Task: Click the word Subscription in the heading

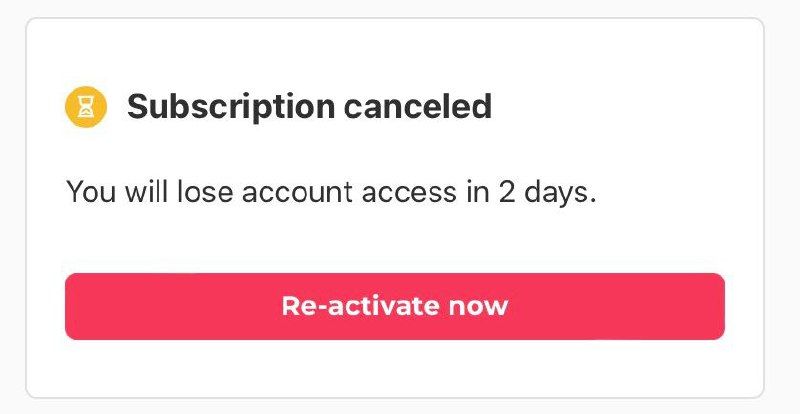Action: [230, 106]
